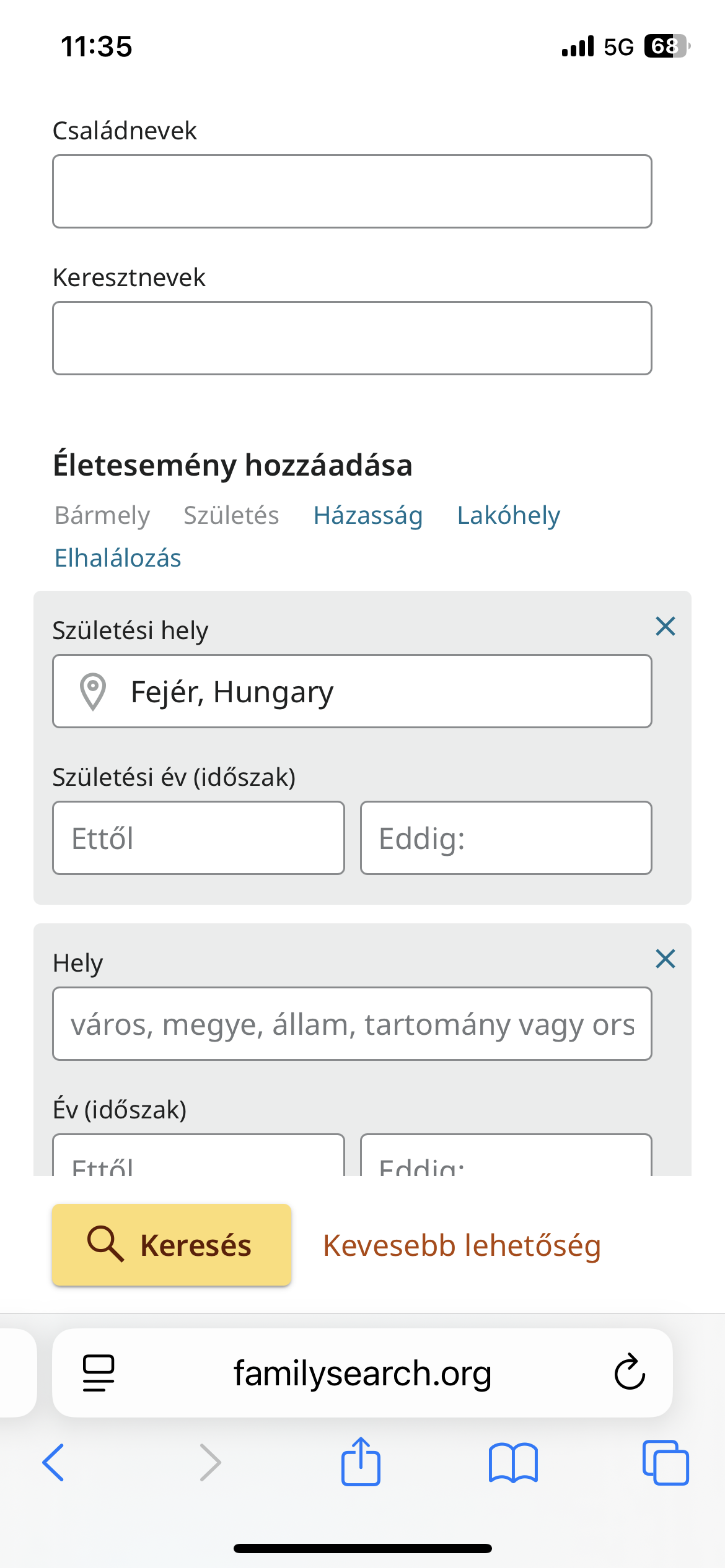
Task: Select the Lakóhely life event tab
Action: 508,515
